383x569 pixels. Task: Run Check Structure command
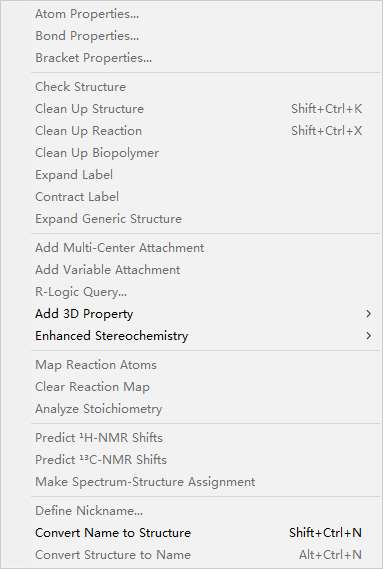pos(205,87)
